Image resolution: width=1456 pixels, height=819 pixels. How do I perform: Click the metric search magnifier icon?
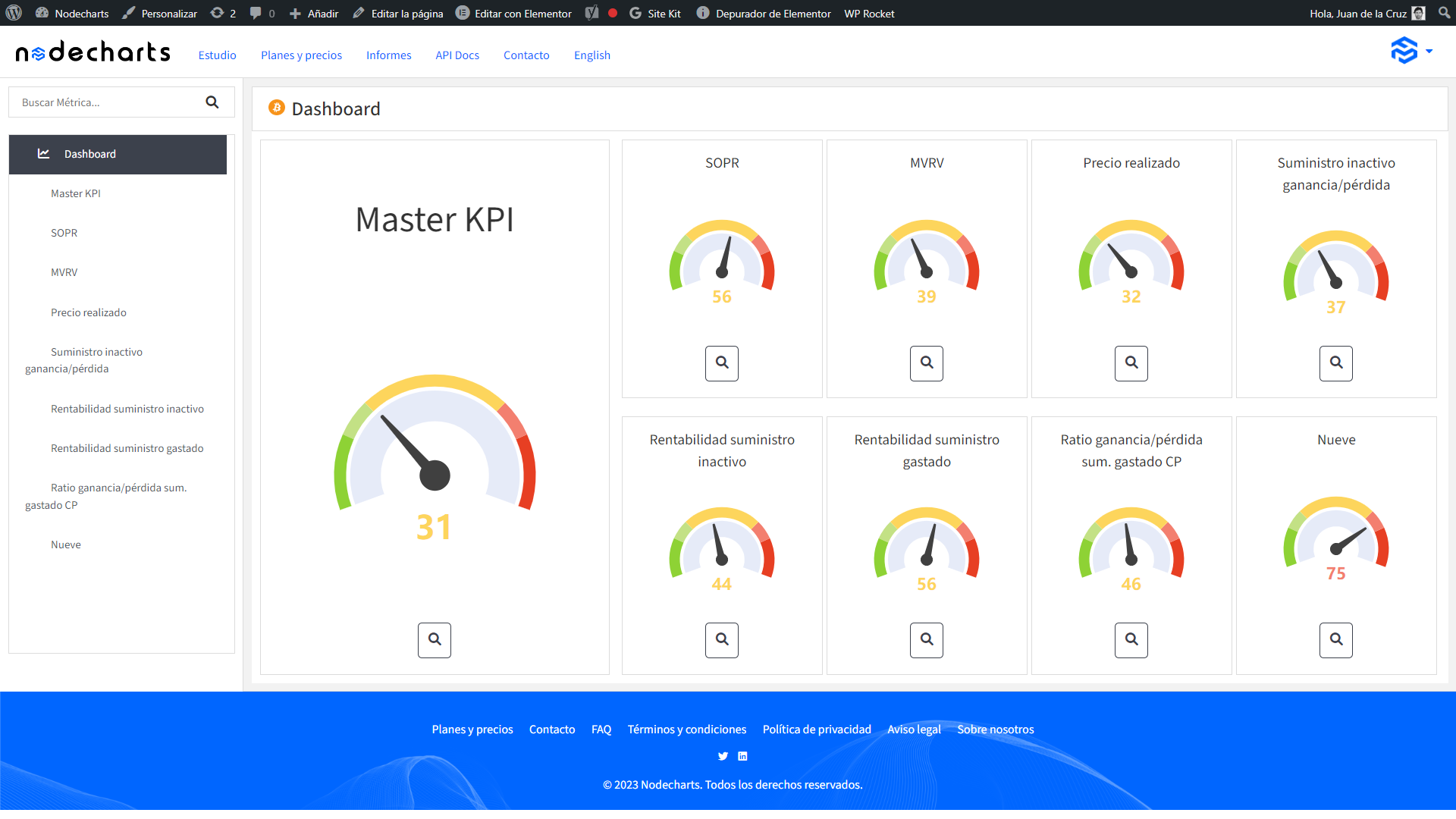pyautogui.click(x=212, y=102)
